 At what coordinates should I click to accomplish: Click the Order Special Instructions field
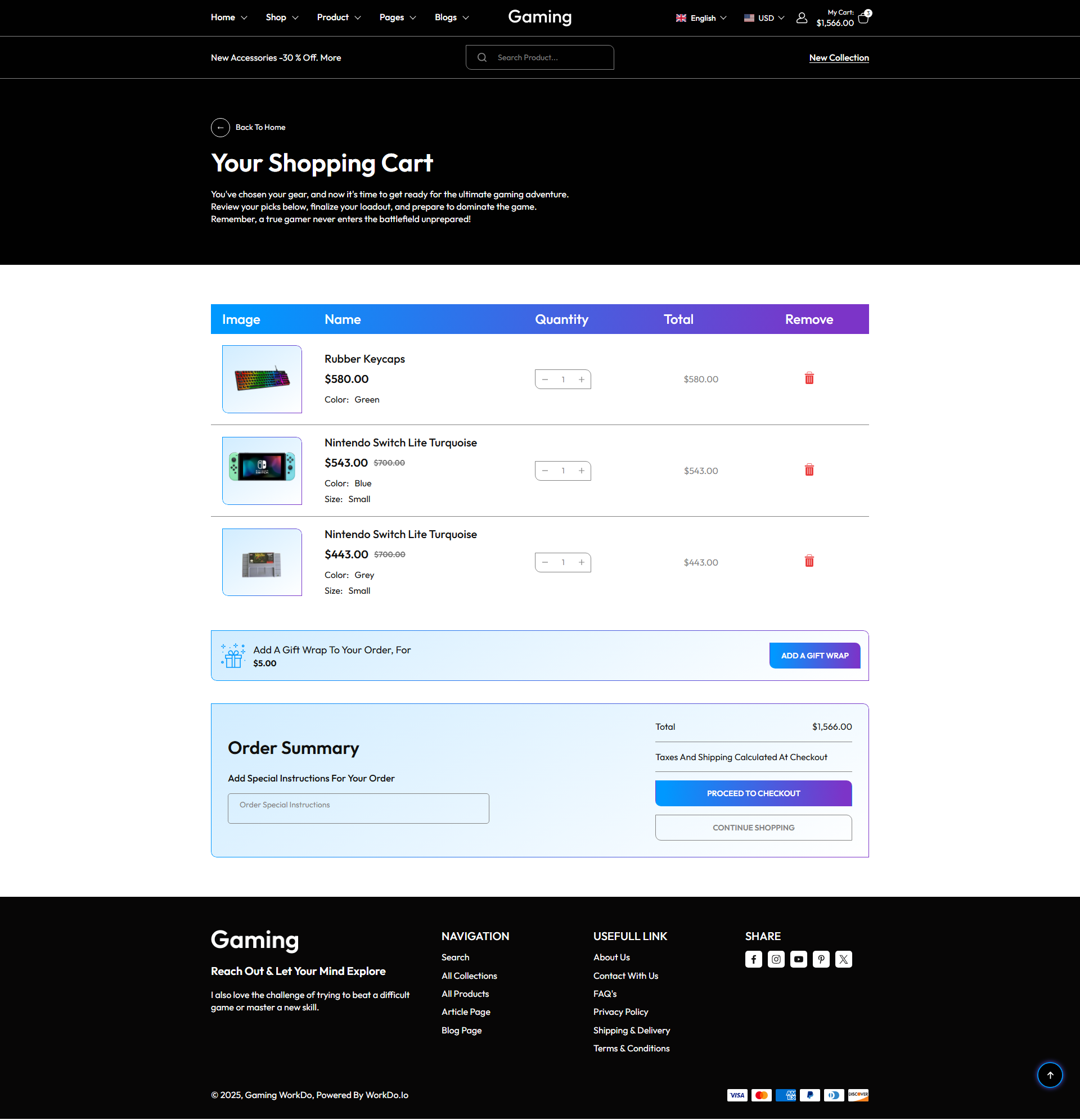[358, 808]
